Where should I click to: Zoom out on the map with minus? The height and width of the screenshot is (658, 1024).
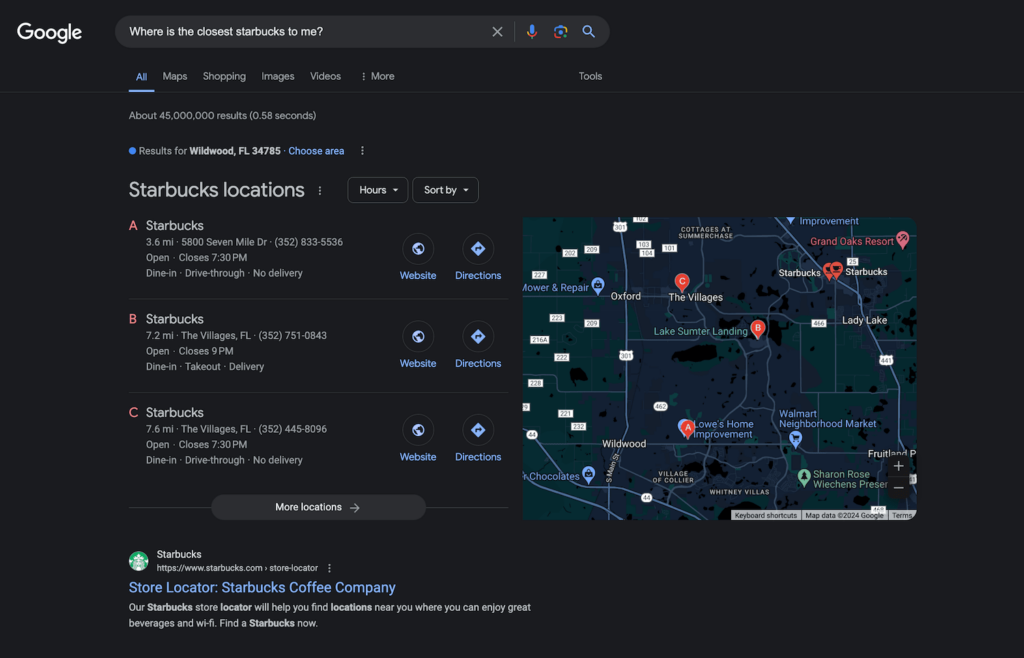899,488
